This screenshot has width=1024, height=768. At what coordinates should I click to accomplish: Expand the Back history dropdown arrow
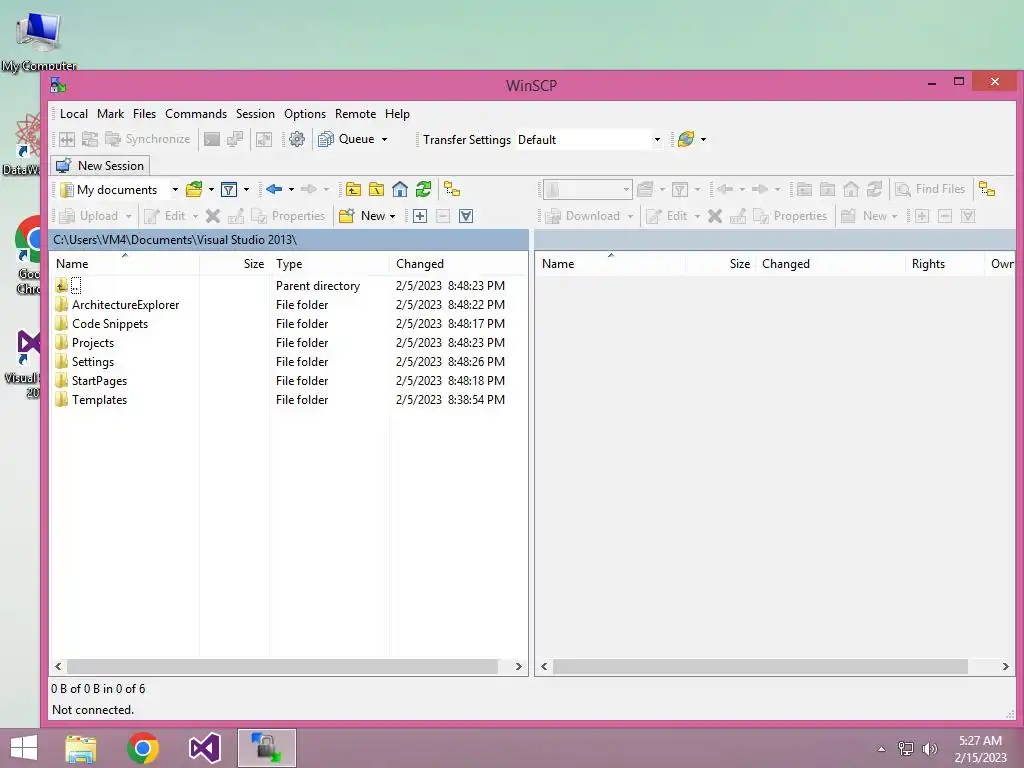pos(291,189)
